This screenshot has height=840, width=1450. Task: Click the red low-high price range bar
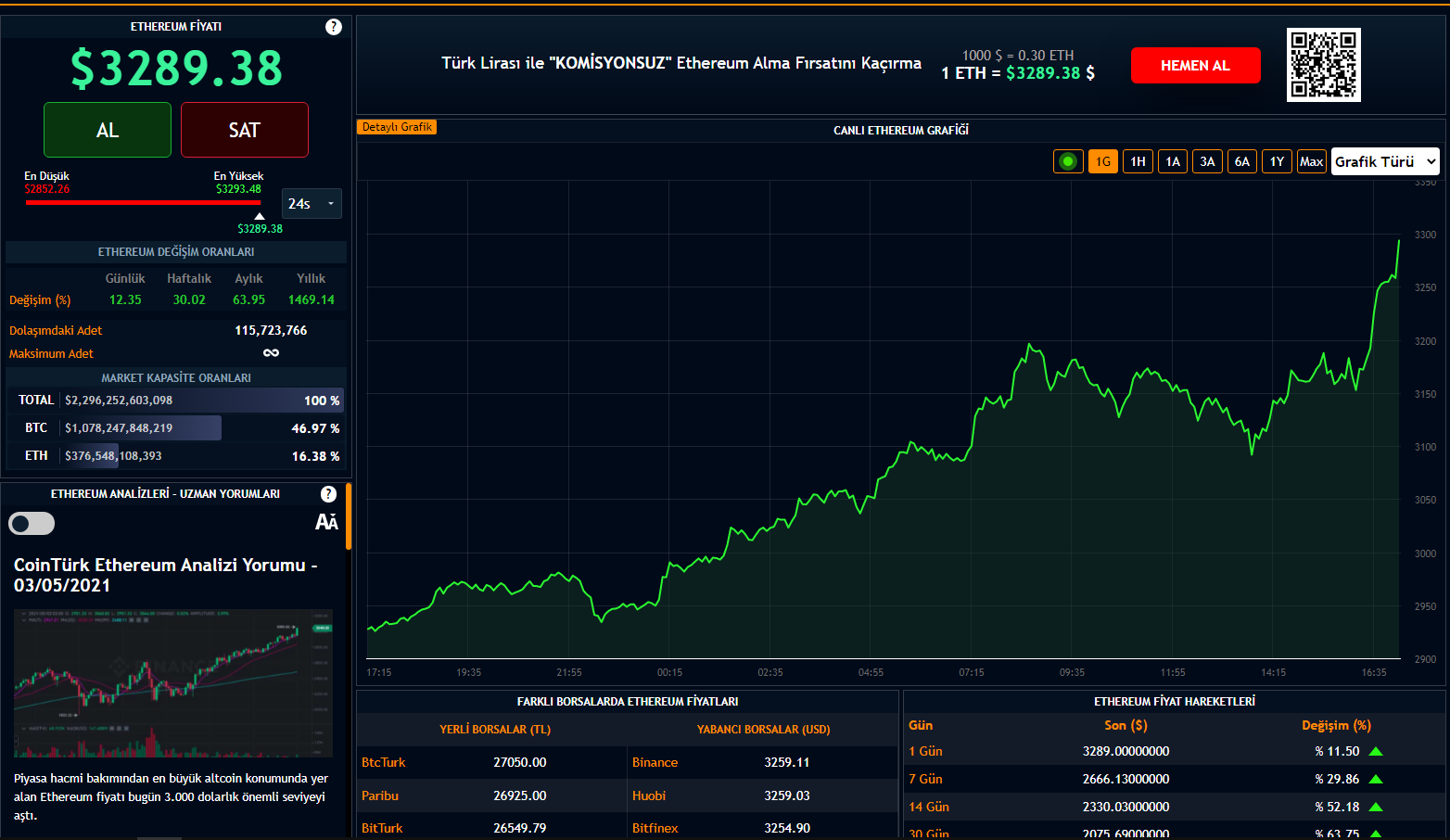tap(144, 202)
